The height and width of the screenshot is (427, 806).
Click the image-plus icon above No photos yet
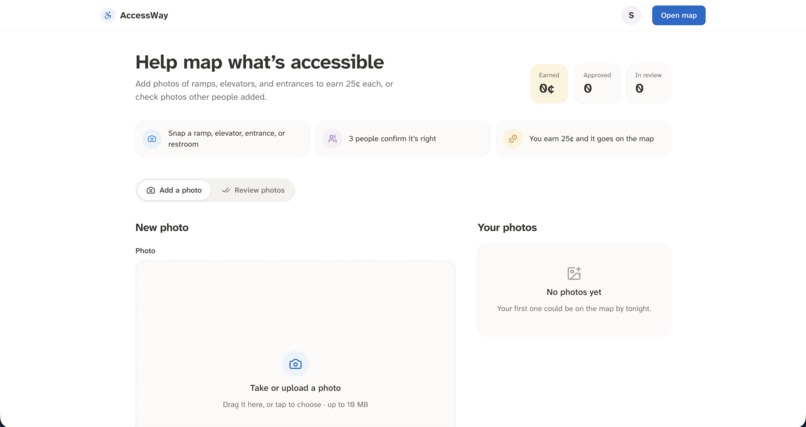coord(574,273)
